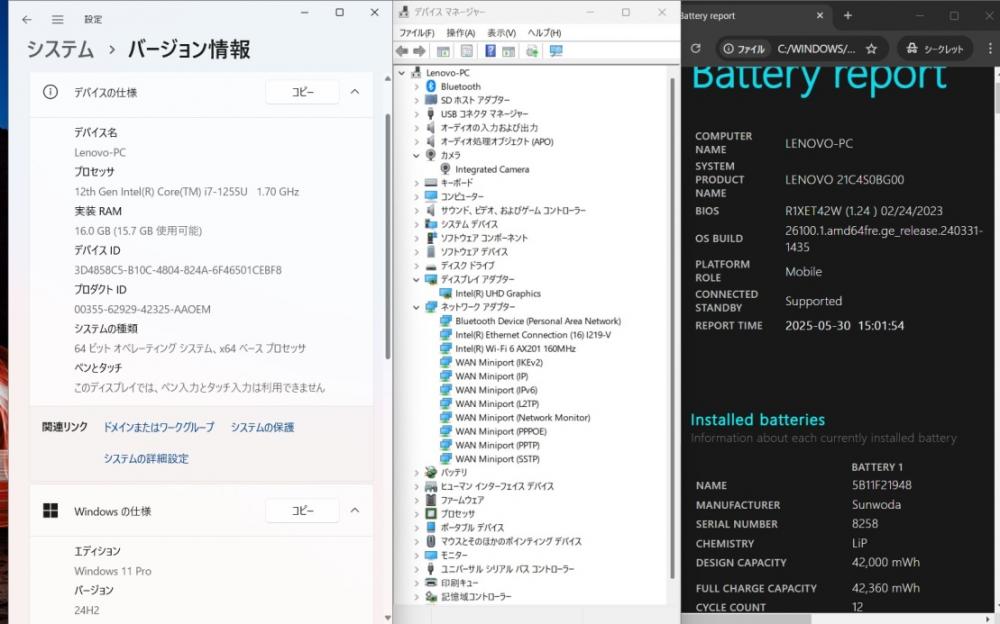Click the Forward arrow in Device Manager toolbar
Image resolution: width=1000 pixels, height=624 pixels.
419,51
